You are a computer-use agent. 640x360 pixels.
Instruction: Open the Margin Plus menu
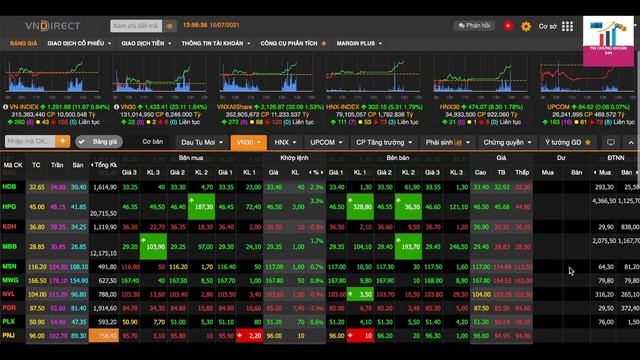(x=359, y=43)
